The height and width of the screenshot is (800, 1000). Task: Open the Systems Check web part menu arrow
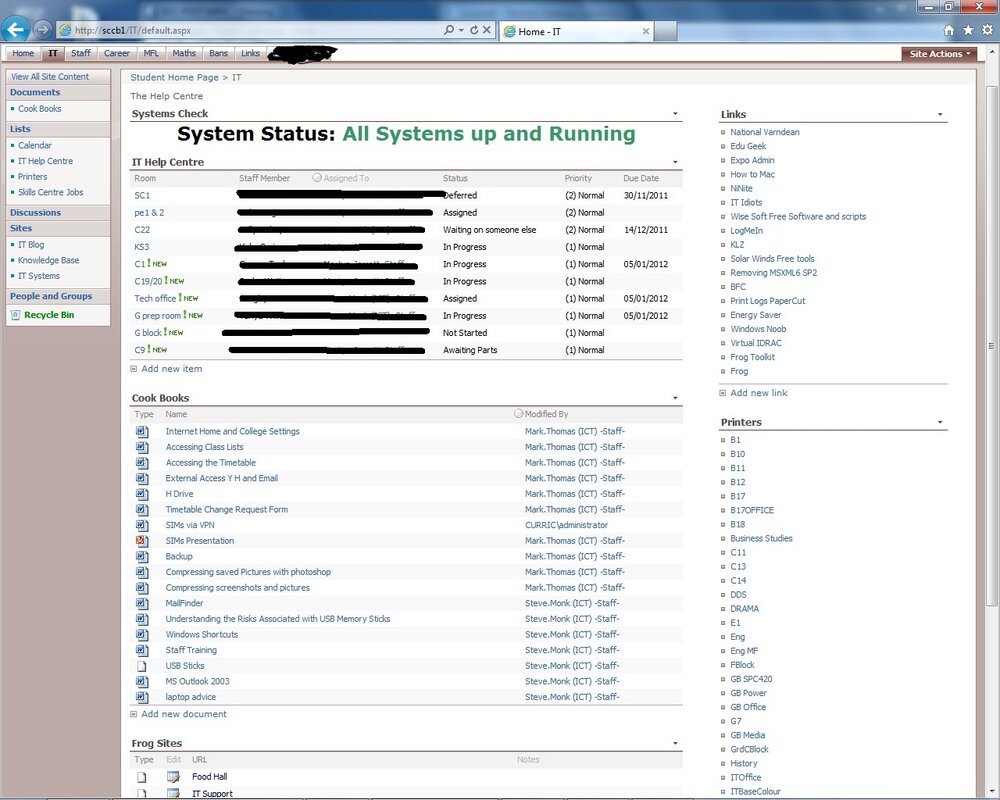tap(675, 114)
